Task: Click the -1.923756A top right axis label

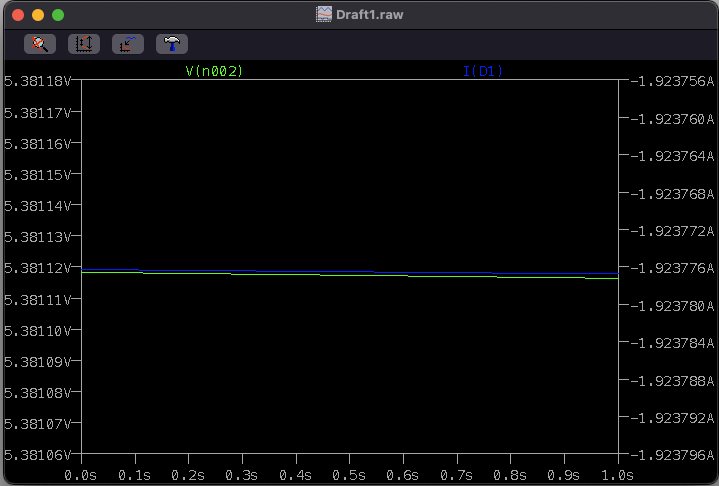Action: coord(672,81)
